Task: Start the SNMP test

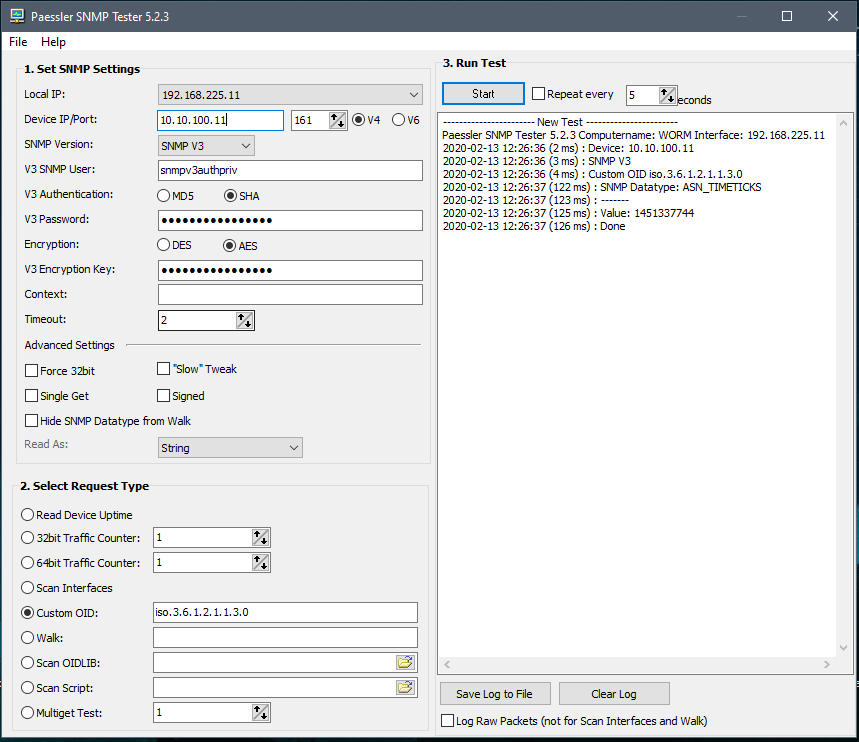Action: [483, 94]
